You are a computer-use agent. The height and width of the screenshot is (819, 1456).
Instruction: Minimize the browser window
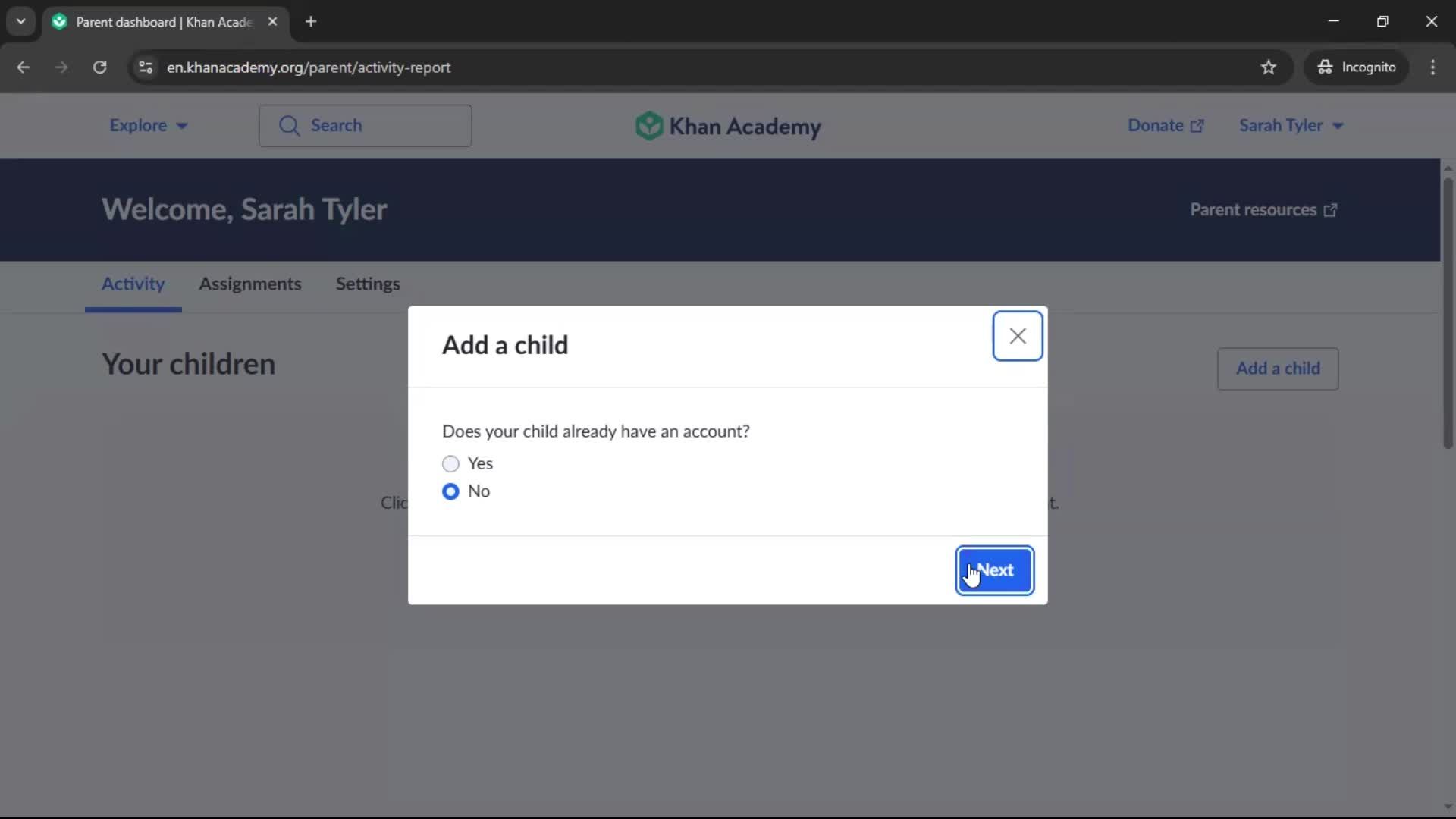[x=1333, y=22]
